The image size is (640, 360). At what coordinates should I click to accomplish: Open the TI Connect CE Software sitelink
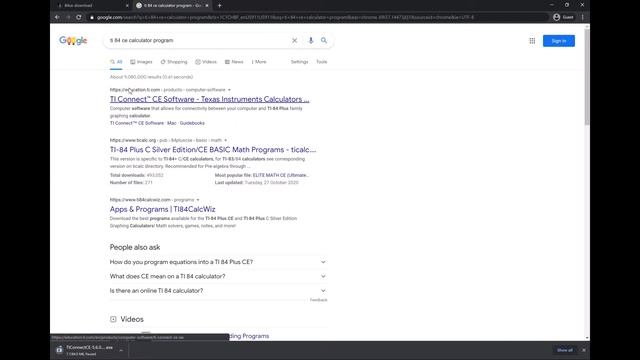(137, 123)
